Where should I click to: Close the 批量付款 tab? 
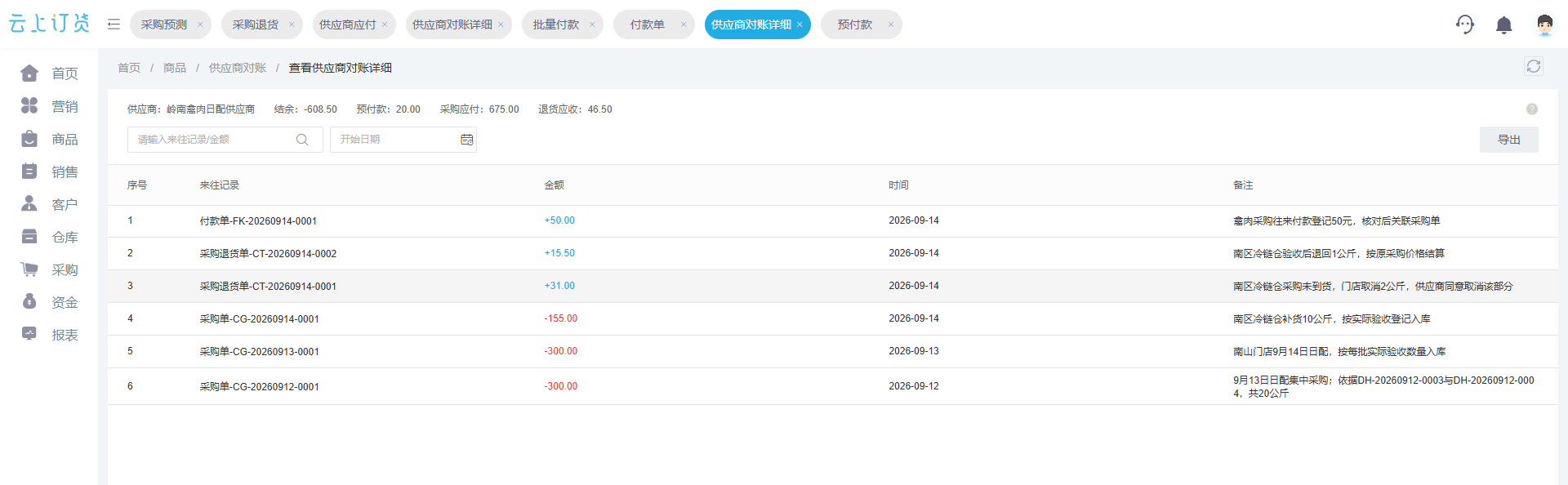592,24
